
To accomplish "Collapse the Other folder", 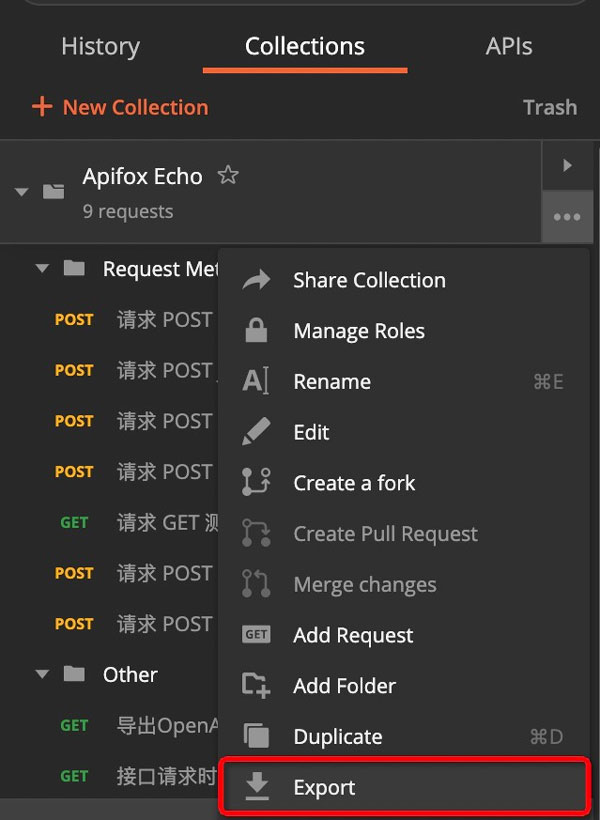I will click(x=42, y=674).
